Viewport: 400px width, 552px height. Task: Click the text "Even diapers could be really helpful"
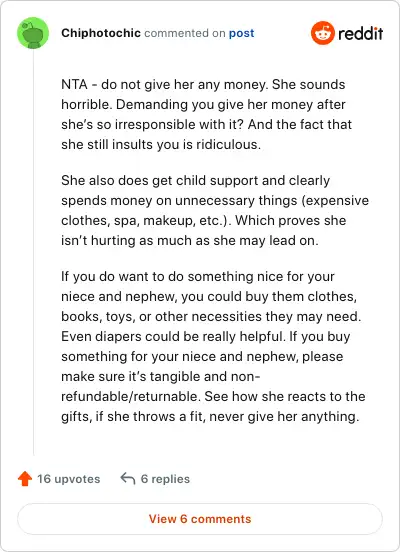(x=173, y=337)
